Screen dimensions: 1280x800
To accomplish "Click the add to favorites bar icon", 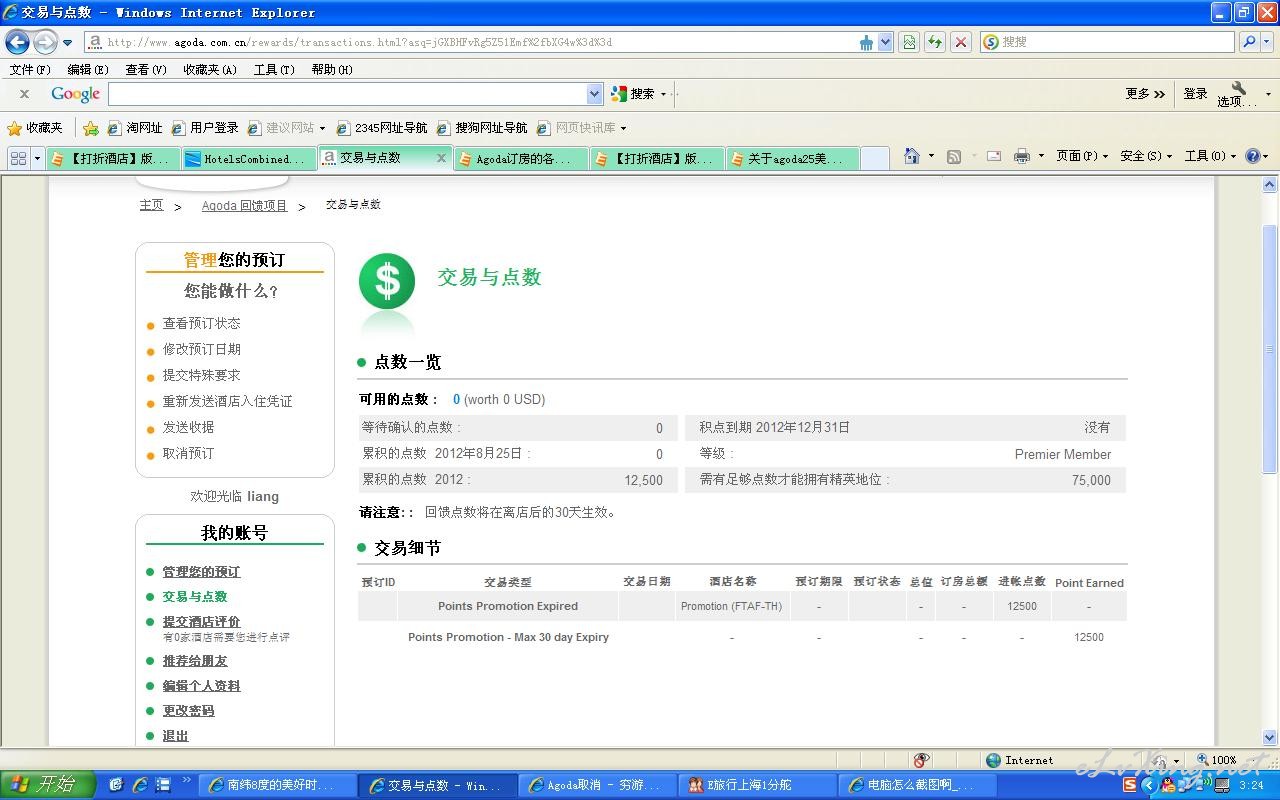I will (x=91, y=128).
